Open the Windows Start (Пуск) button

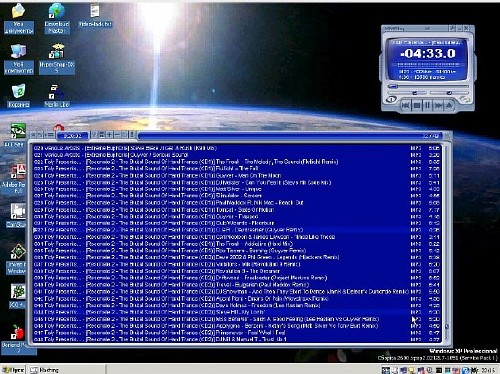coord(13,370)
